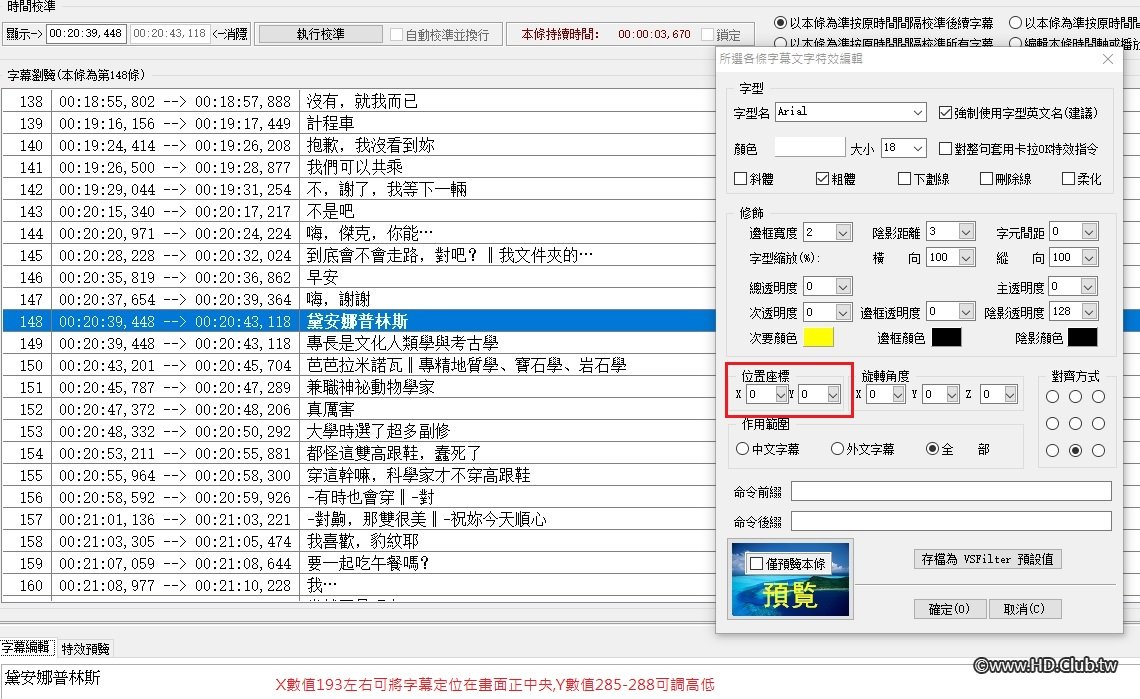Open the 字型名 Arial font dropdown
Image resolution: width=1140 pixels, height=699 pixels.
point(918,112)
